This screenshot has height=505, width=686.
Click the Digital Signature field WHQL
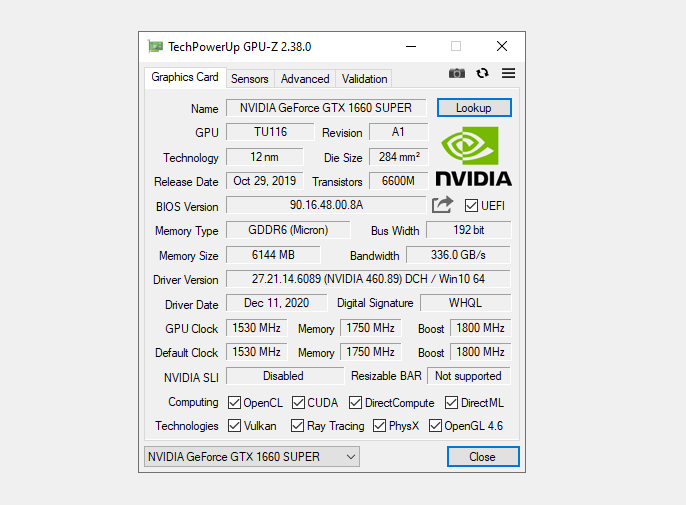click(466, 303)
